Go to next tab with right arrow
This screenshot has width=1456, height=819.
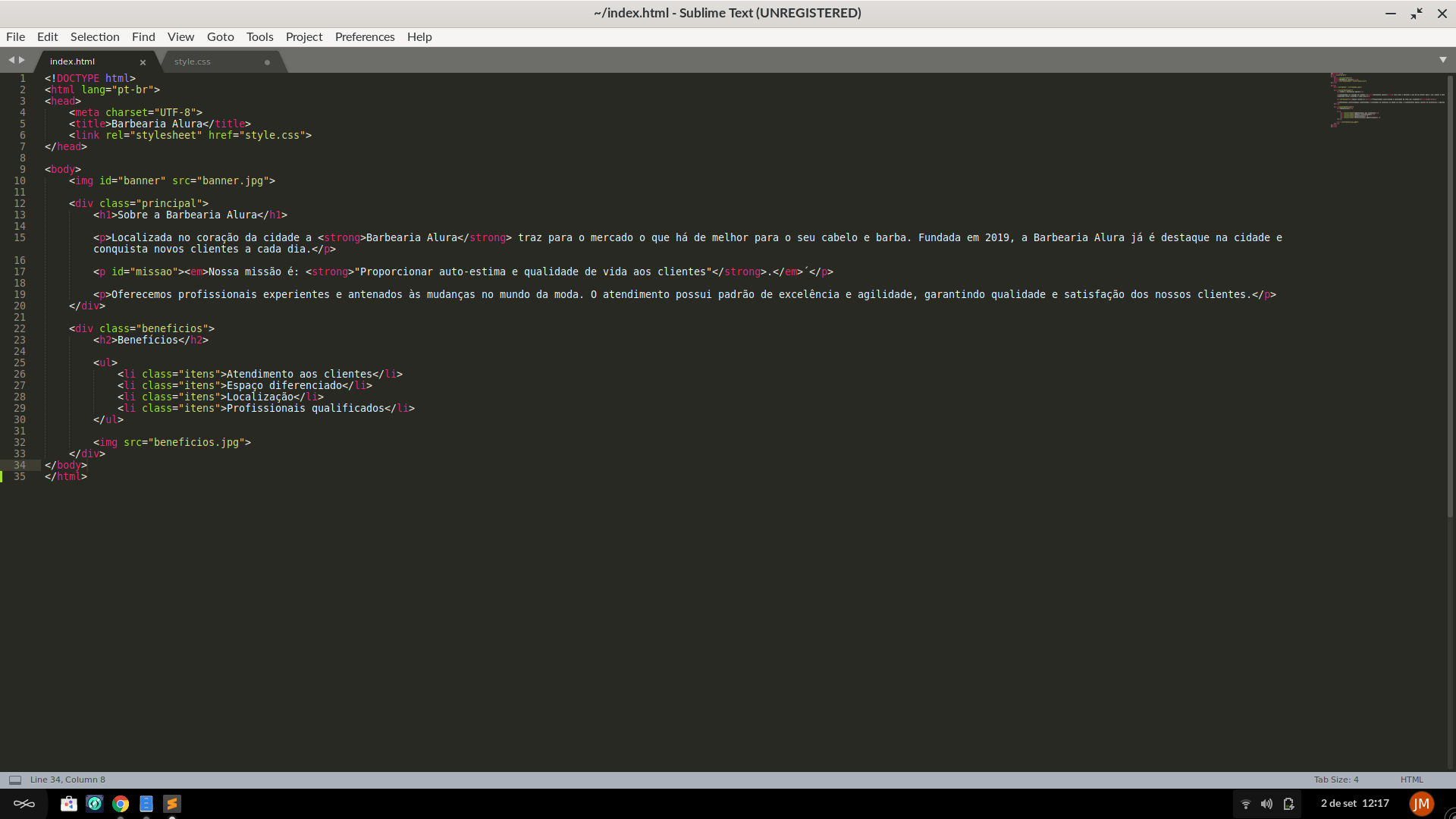22,60
